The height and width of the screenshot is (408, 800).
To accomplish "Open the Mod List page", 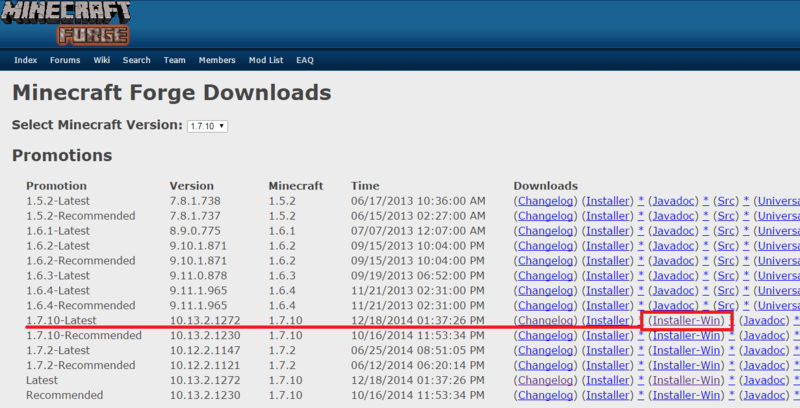I will coord(266,60).
